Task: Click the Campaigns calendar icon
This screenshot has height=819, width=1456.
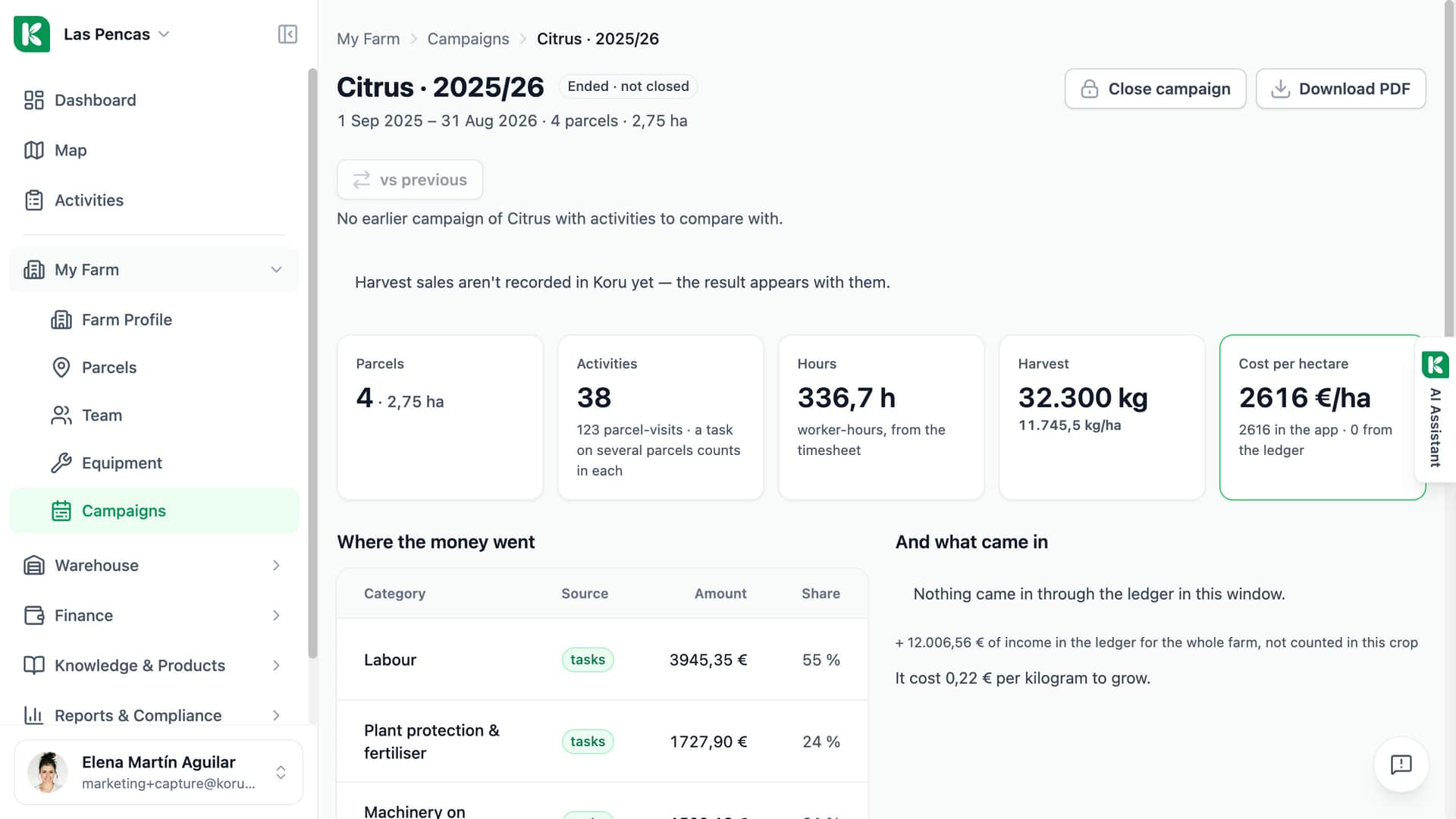Action: (x=61, y=511)
